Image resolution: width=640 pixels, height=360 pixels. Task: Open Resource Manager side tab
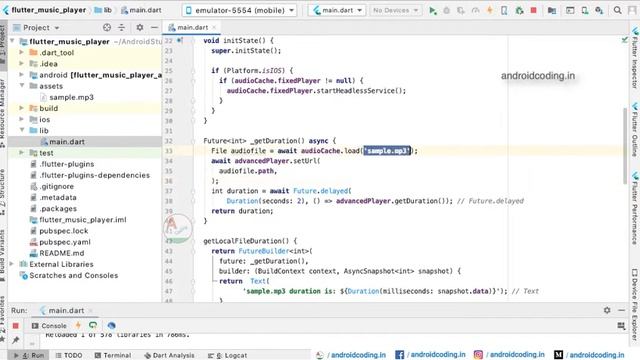(3, 113)
